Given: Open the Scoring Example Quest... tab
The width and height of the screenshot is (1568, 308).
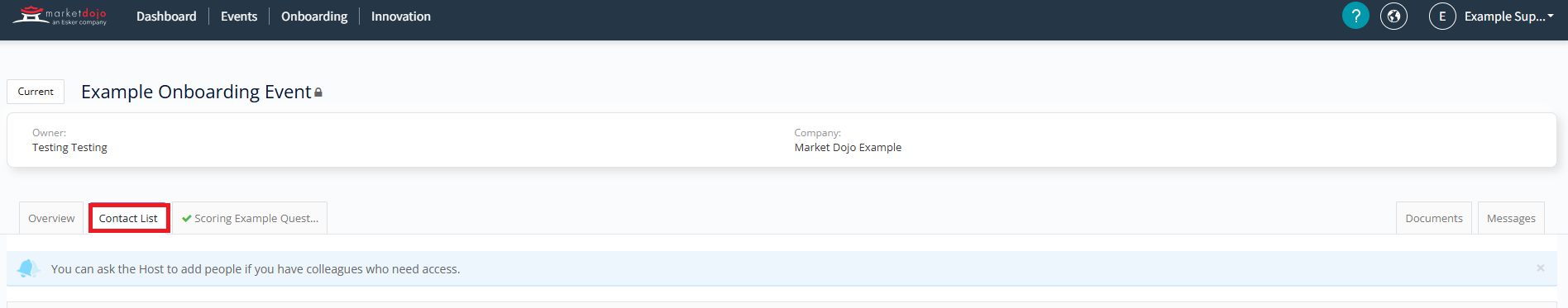Looking at the screenshot, I should [x=250, y=218].
